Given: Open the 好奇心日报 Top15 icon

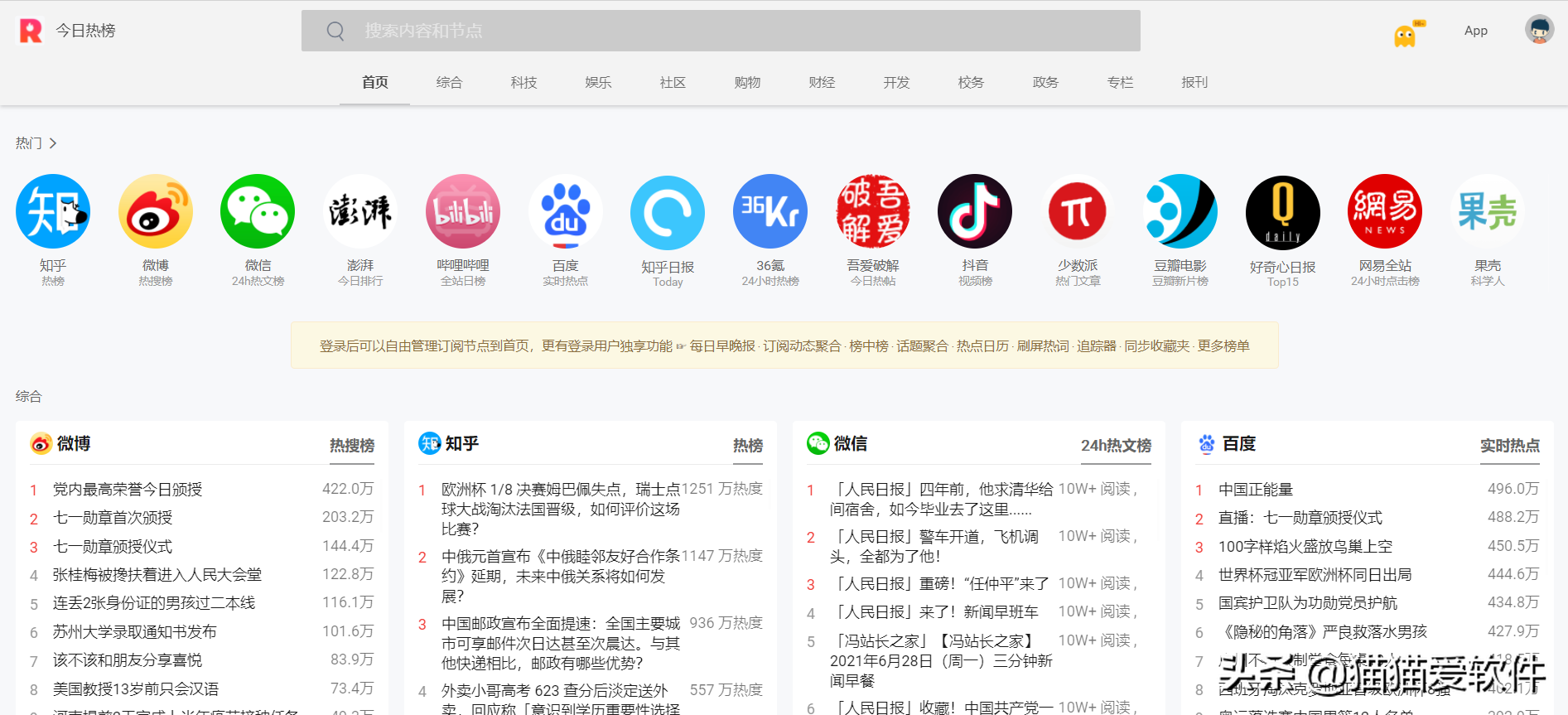Looking at the screenshot, I should point(1283,213).
